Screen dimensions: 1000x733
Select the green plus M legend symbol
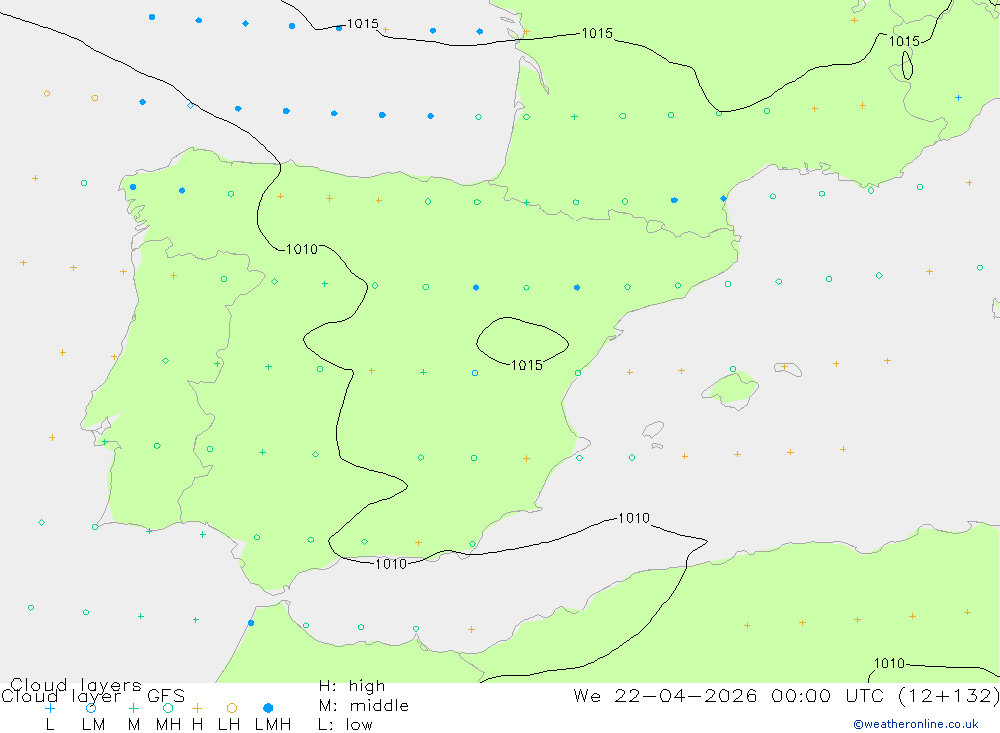[x=133, y=708]
